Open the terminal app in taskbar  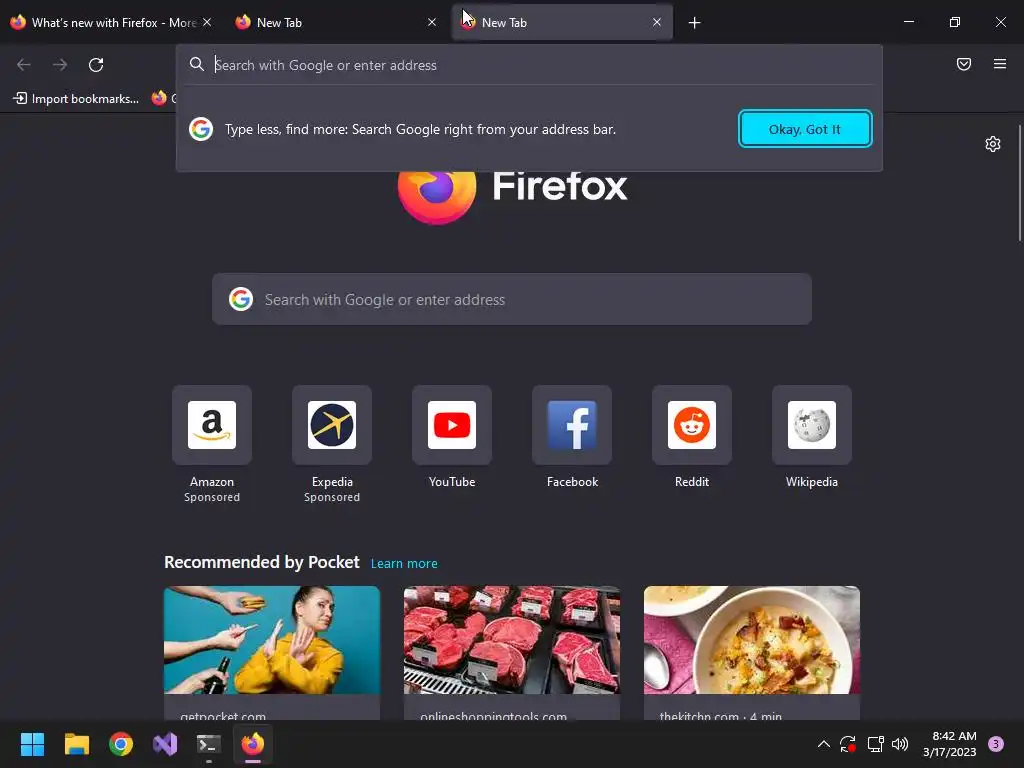coord(209,744)
